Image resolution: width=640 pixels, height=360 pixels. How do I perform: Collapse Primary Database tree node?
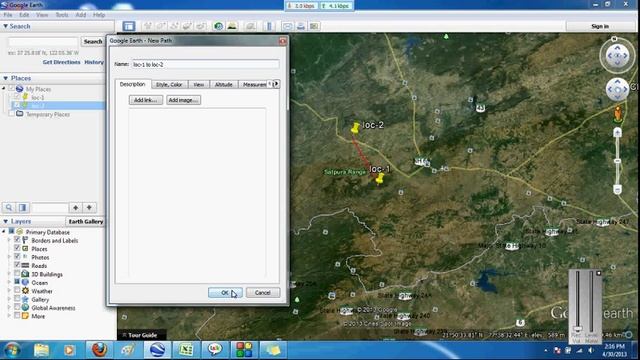(x=4, y=231)
